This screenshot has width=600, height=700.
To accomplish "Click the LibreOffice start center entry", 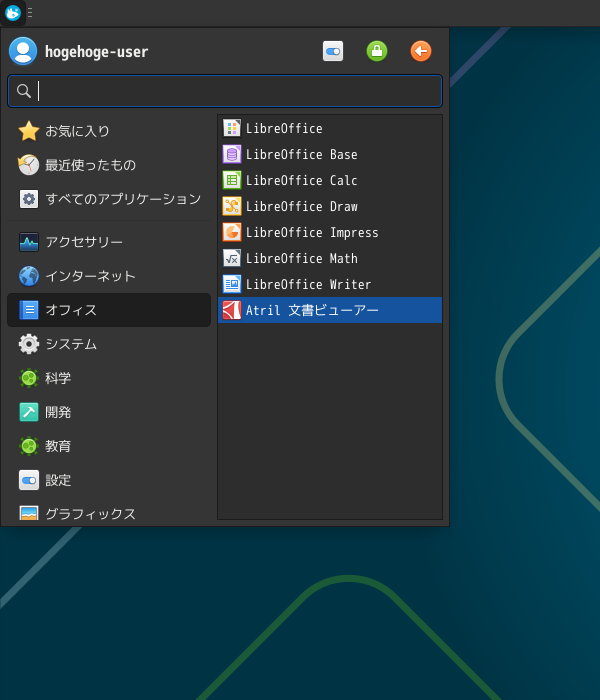I will click(x=284, y=129).
